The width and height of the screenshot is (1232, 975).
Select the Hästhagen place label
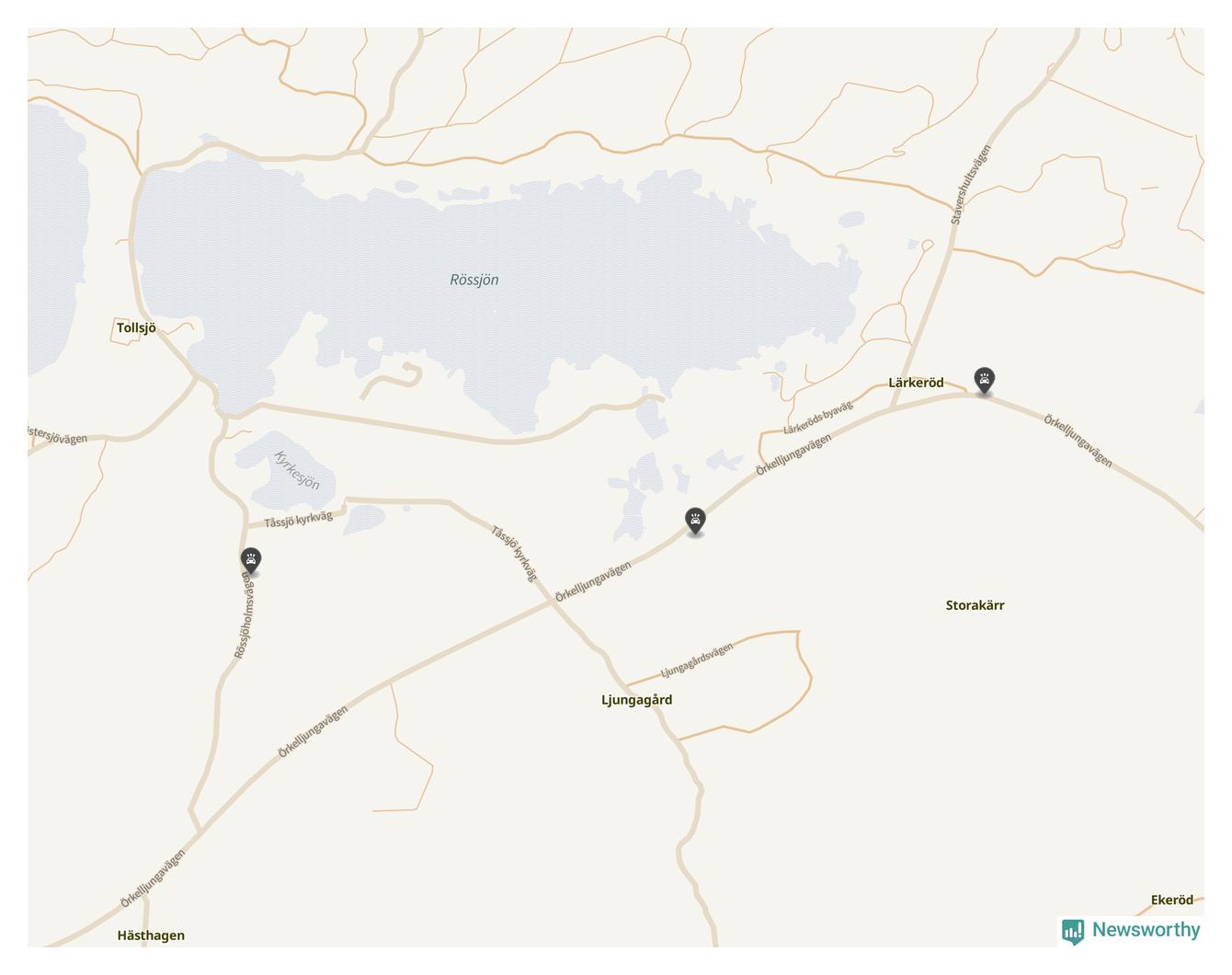(151, 935)
